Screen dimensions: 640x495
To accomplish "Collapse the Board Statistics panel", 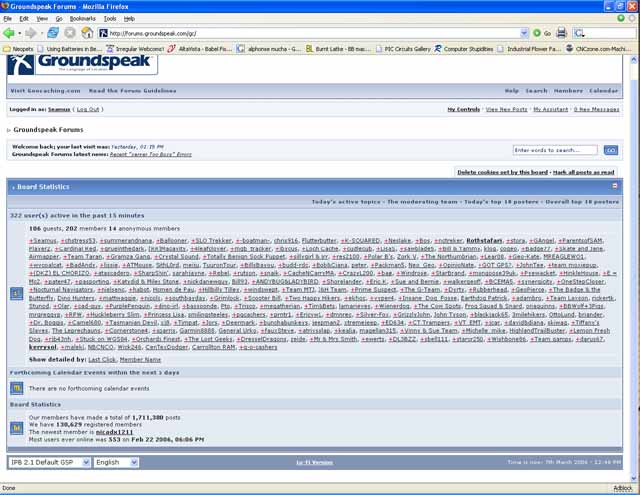I will click(x=615, y=186).
